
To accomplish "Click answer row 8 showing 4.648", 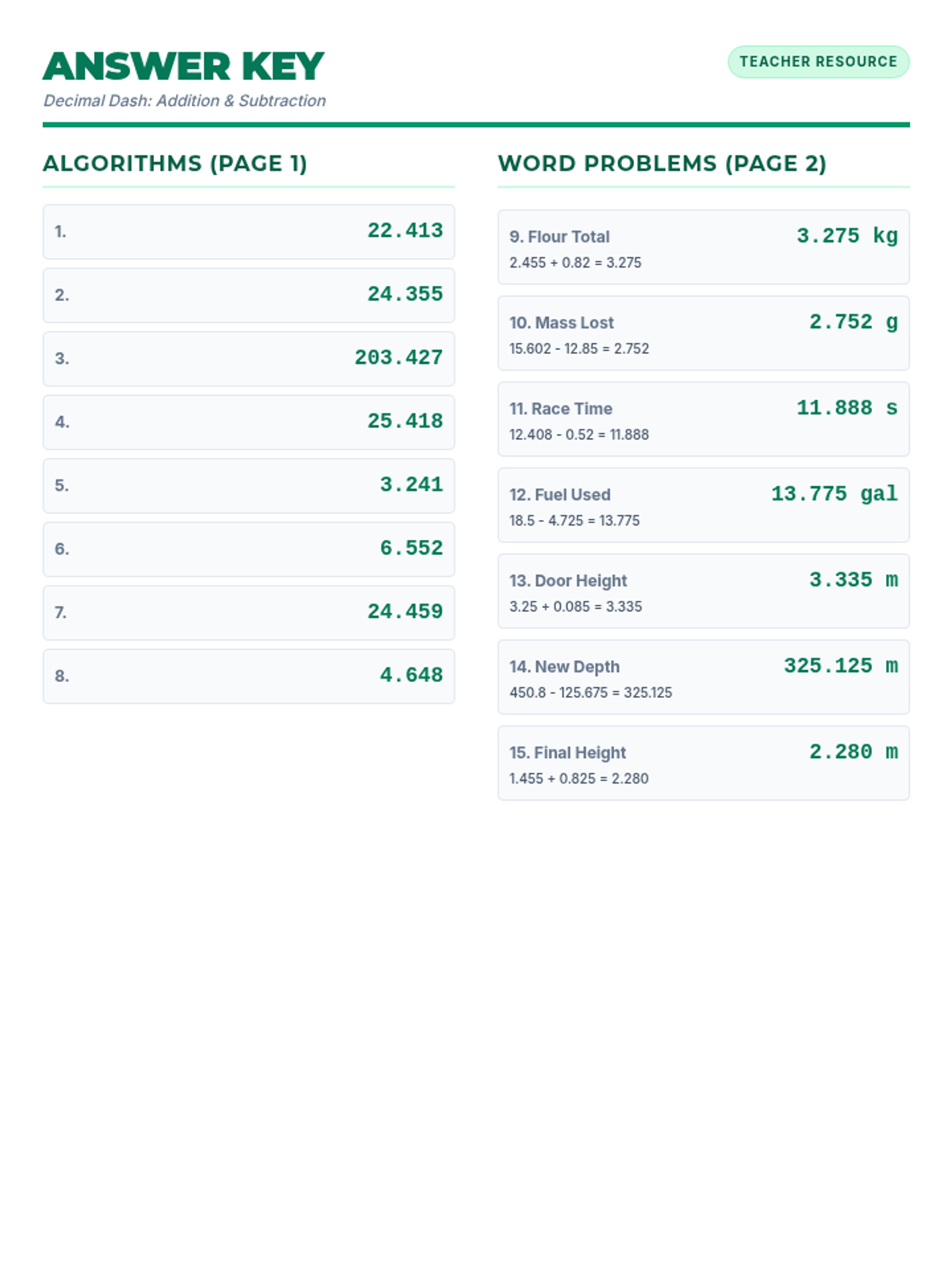I will (x=248, y=676).
